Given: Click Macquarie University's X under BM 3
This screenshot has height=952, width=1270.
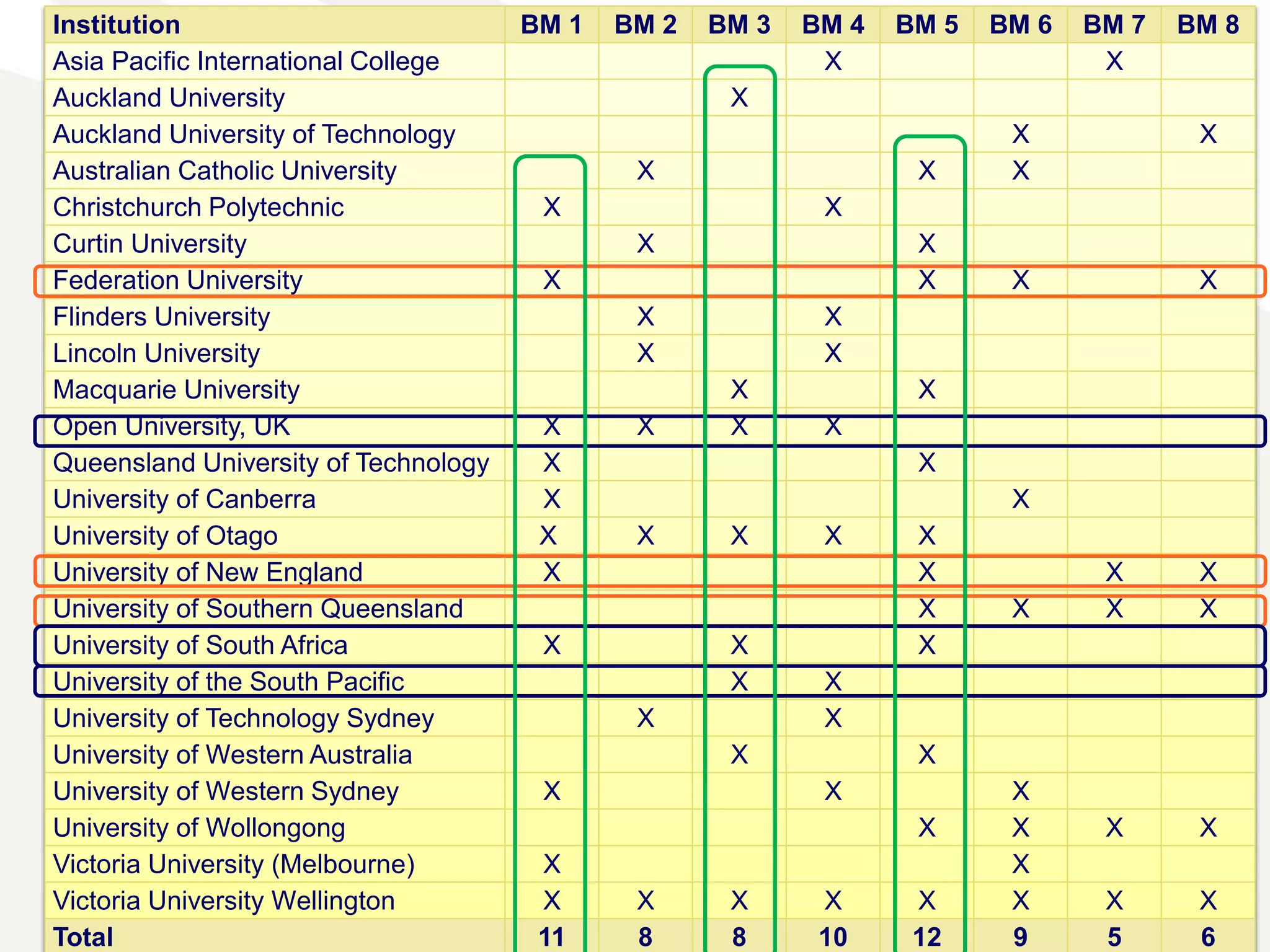Looking at the screenshot, I should [x=739, y=390].
